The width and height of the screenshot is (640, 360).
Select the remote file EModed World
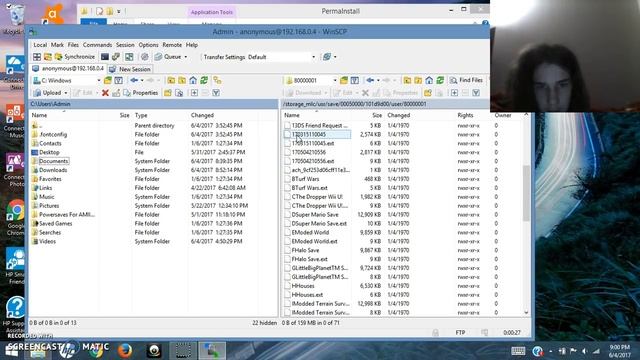click(310, 233)
